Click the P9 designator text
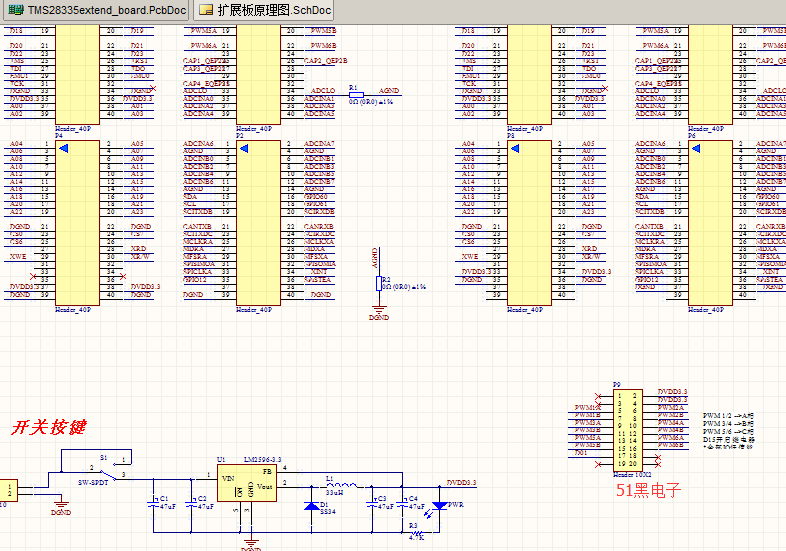786x551 pixels. (617, 385)
